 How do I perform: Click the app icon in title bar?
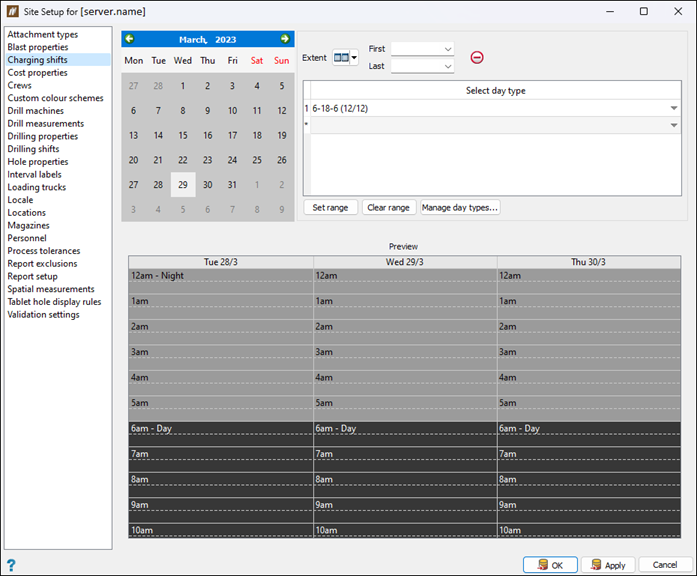[13, 11]
